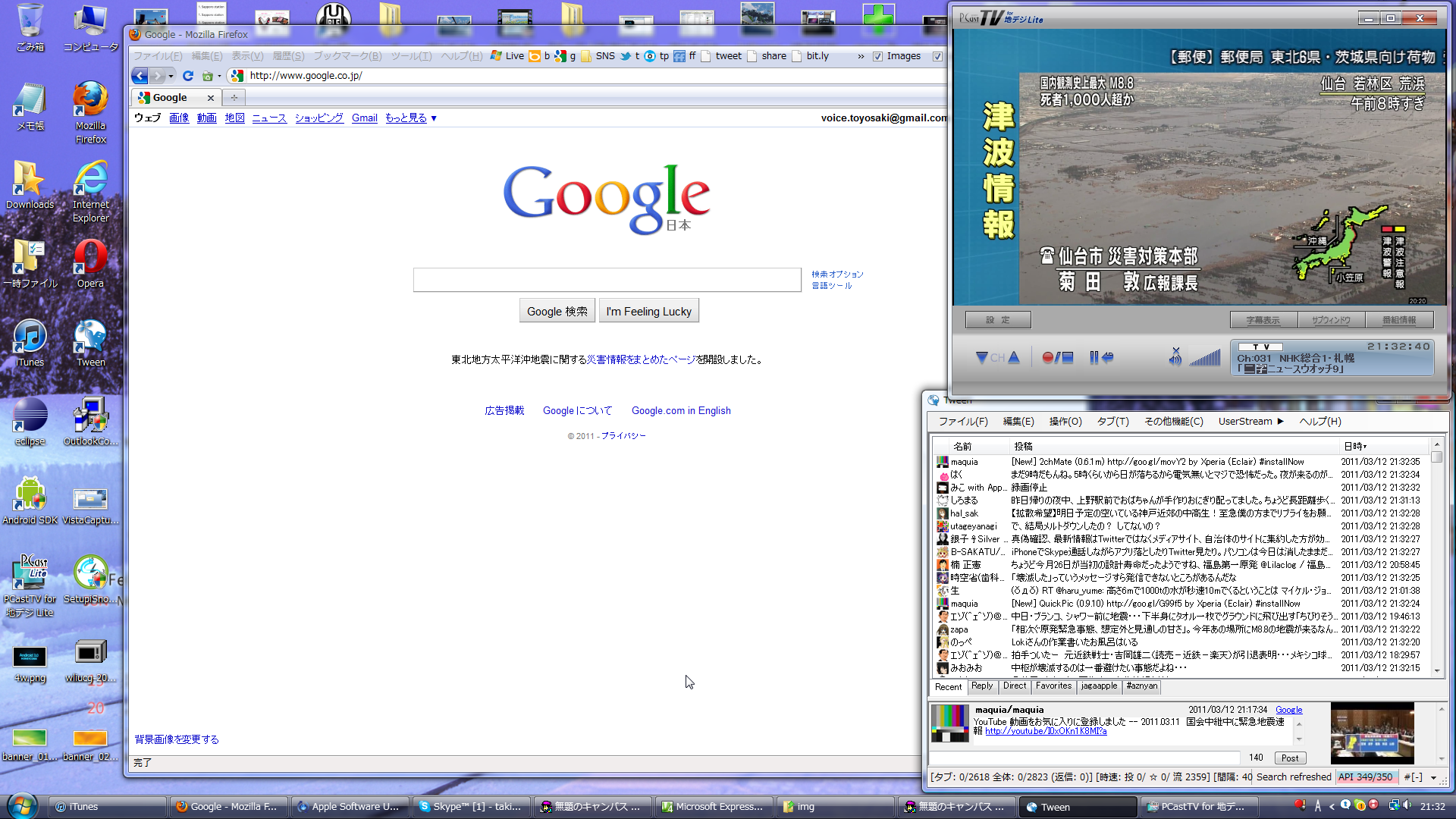This screenshot has height=819, width=1456.
Task: Open the ファイル(F) menu in Tween
Action: 963,422
